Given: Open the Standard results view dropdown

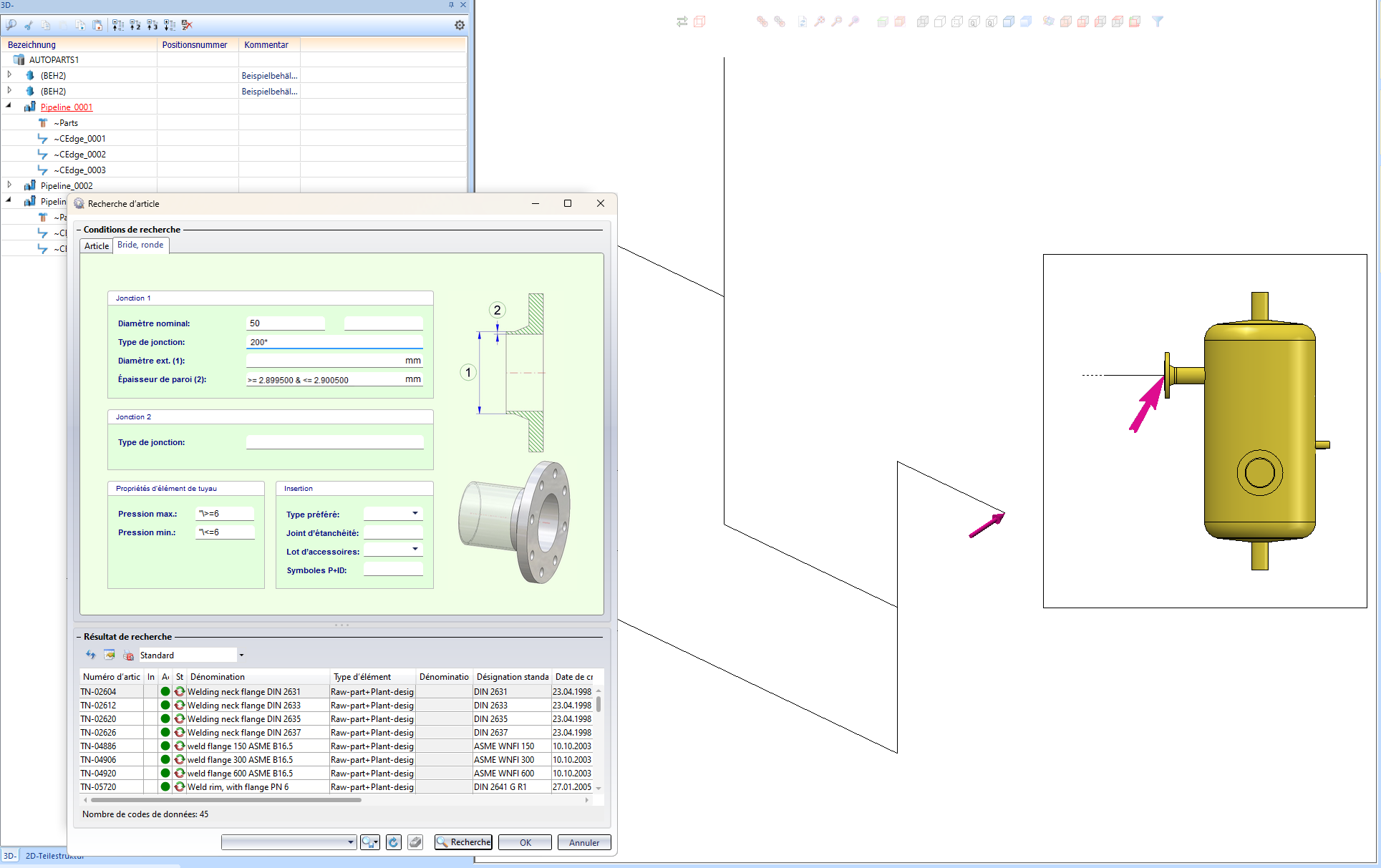Looking at the screenshot, I should coord(241,655).
